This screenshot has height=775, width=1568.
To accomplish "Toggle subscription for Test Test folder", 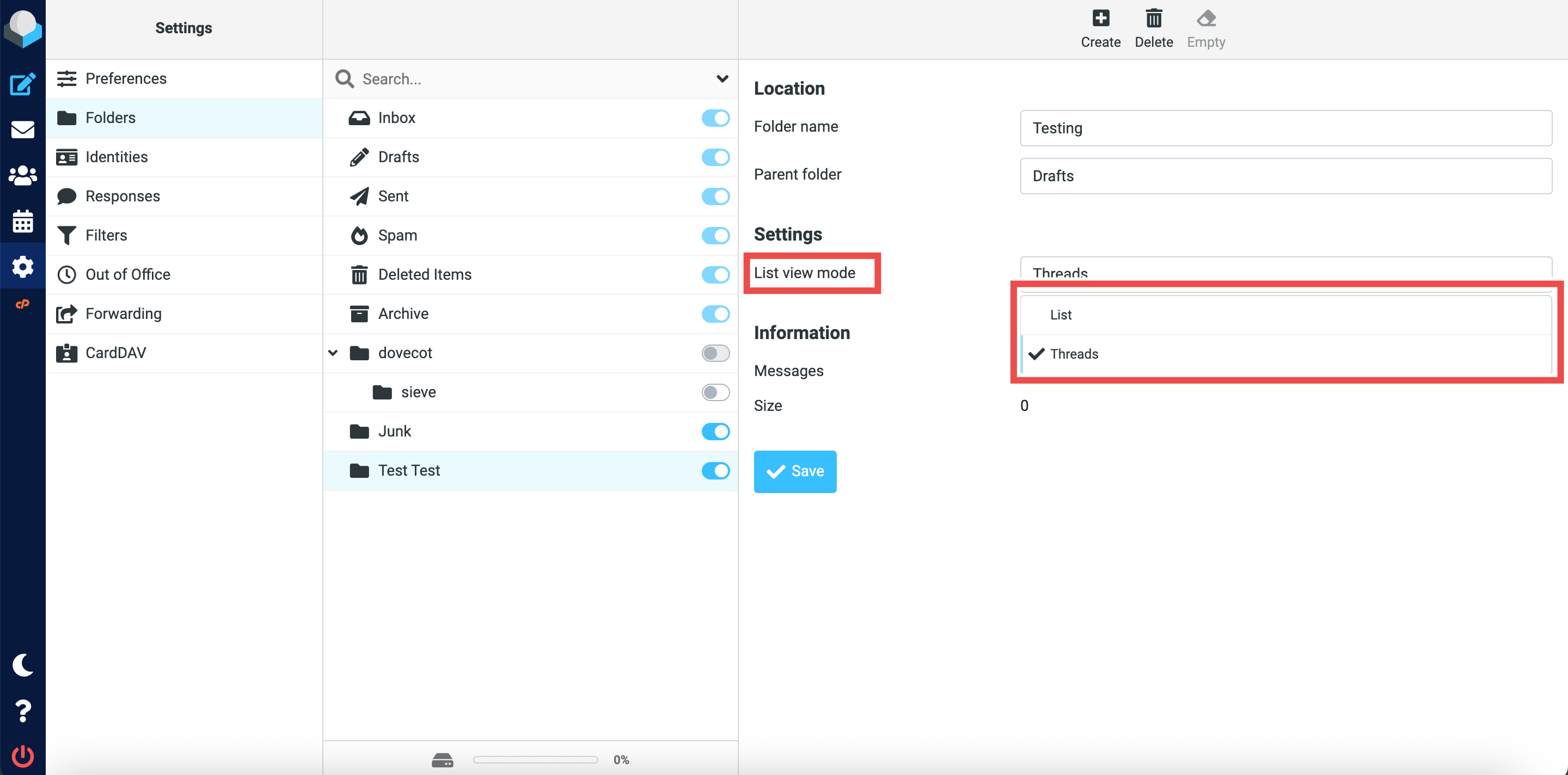I will 715,470.
